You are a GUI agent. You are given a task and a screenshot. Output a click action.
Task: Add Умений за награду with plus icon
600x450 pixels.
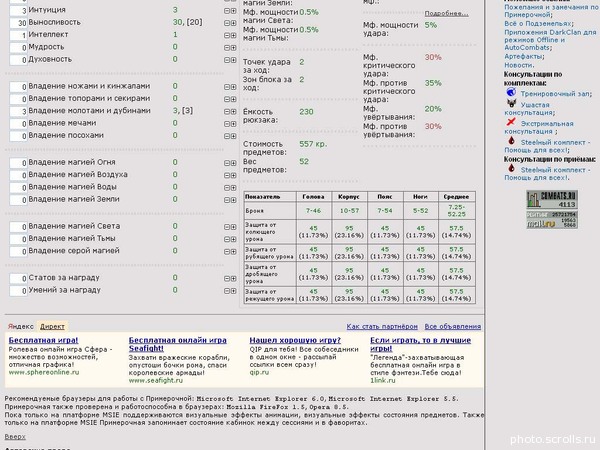tap(233, 291)
